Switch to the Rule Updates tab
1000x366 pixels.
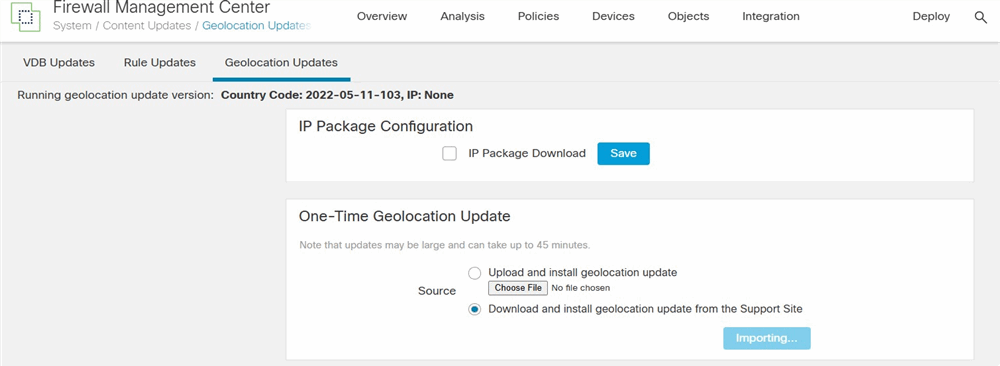point(159,62)
